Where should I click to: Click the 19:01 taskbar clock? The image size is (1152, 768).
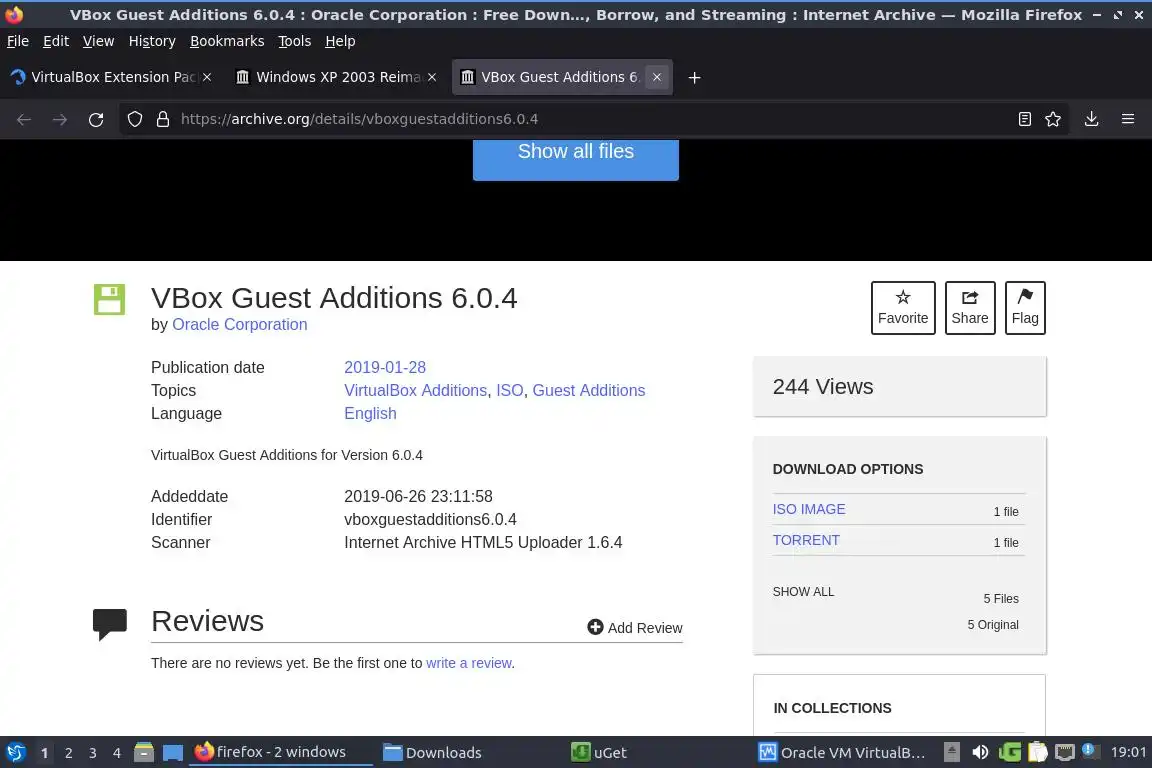tap(1128, 752)
